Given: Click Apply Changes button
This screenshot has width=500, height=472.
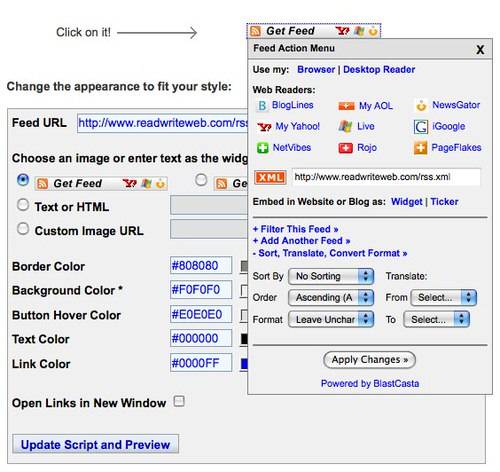Looking at the screenshot, I should (369, 360).
